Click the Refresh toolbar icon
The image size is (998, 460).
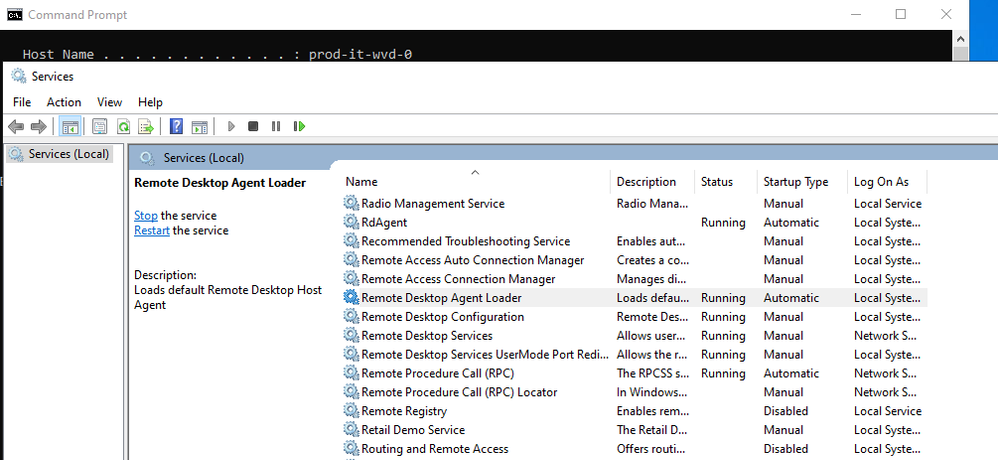point(123,127)
